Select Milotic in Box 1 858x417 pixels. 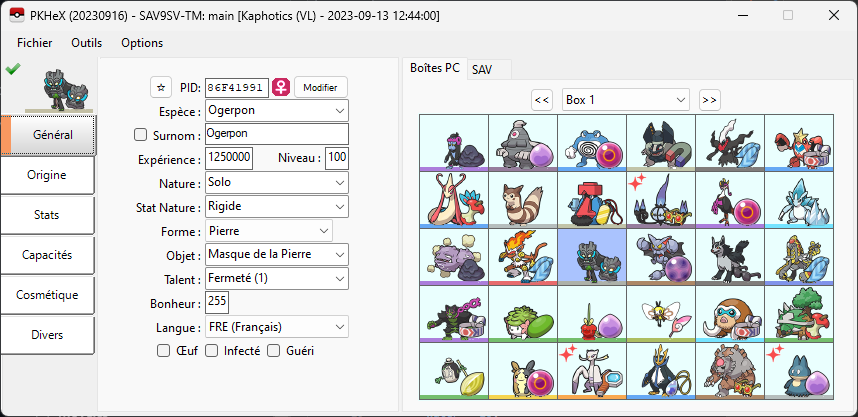click(454, 200)
